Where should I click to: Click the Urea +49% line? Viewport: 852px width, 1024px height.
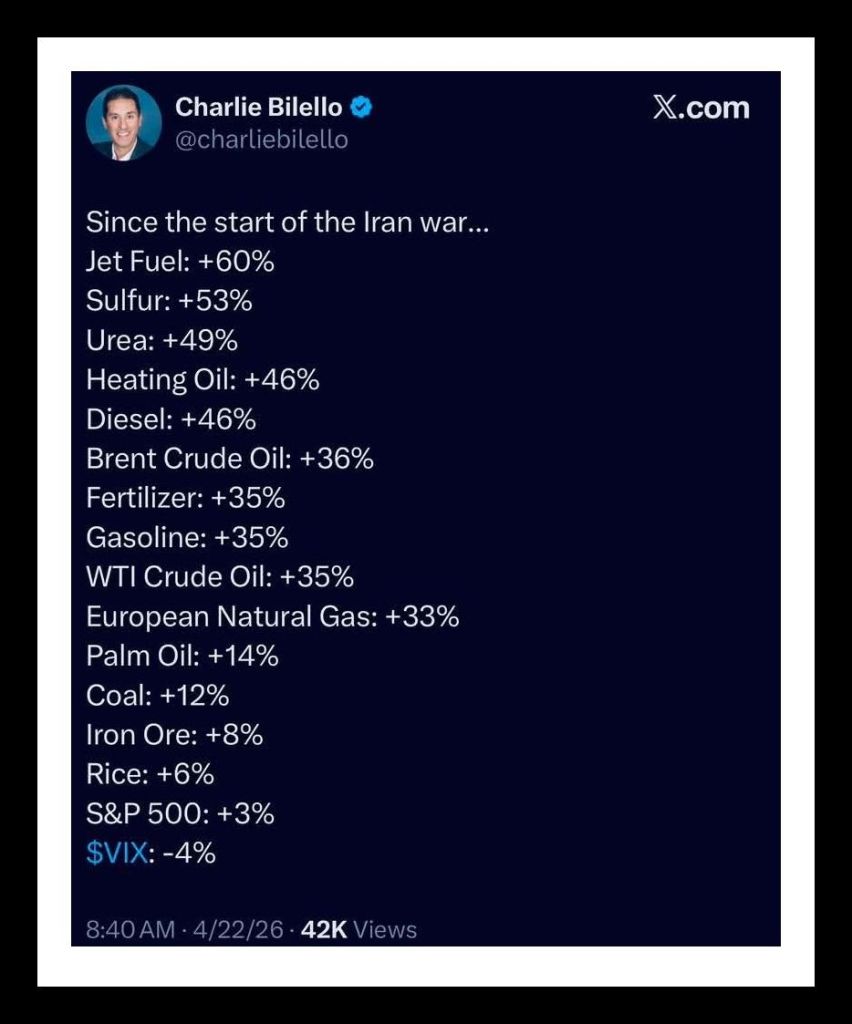162,340
